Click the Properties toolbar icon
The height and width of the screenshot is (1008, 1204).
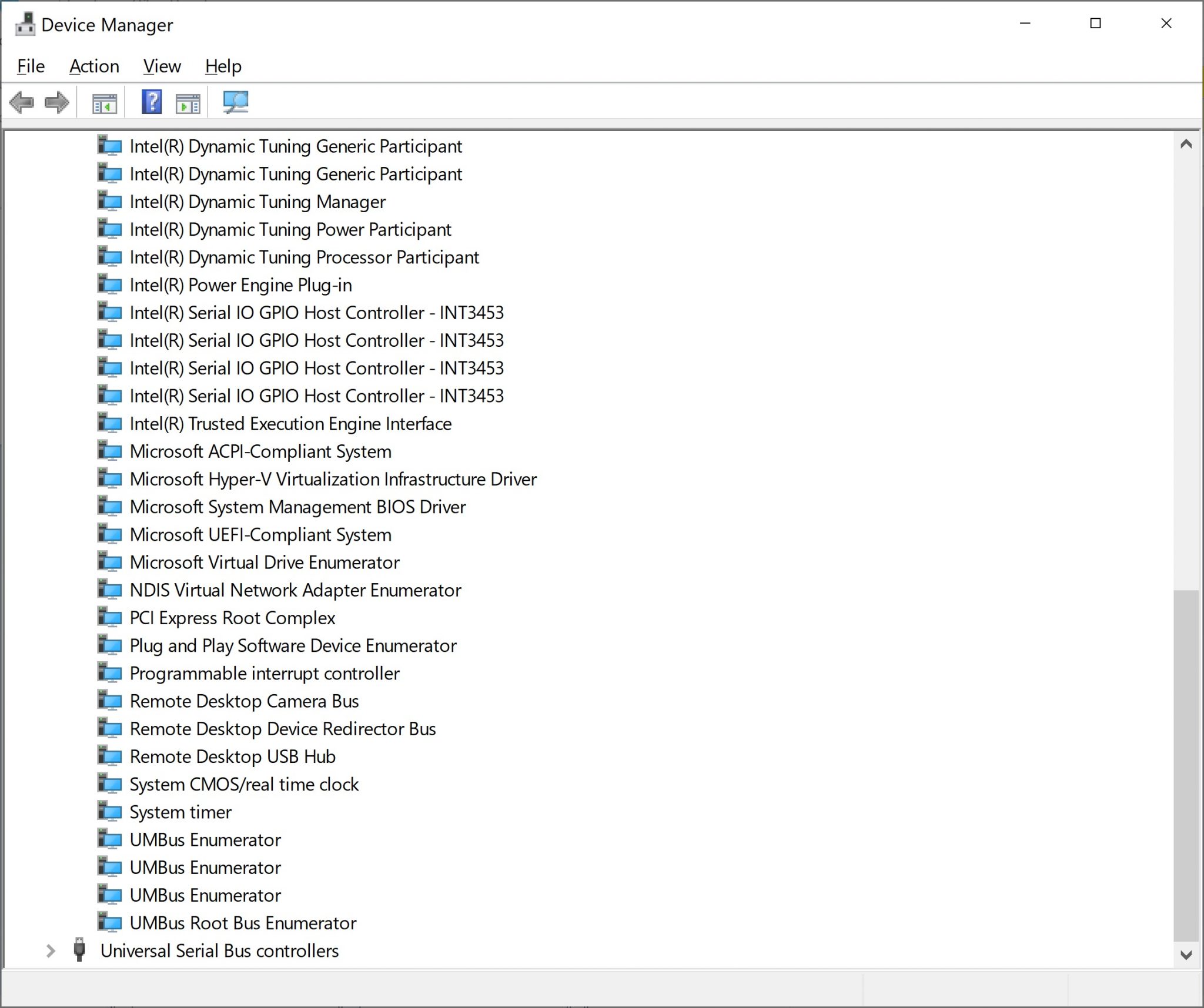(188, 102)
